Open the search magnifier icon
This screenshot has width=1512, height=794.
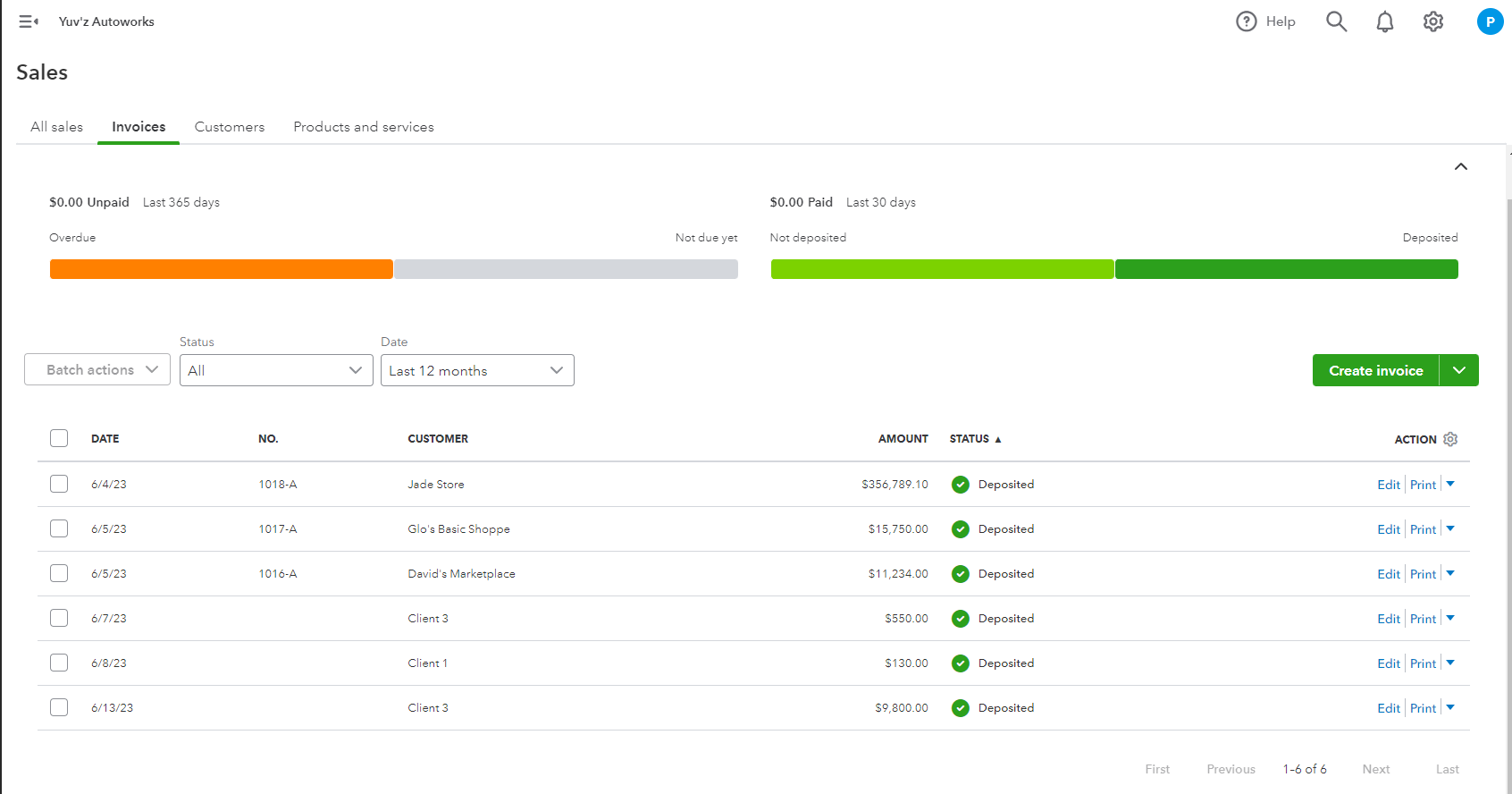coord(1336,21)
